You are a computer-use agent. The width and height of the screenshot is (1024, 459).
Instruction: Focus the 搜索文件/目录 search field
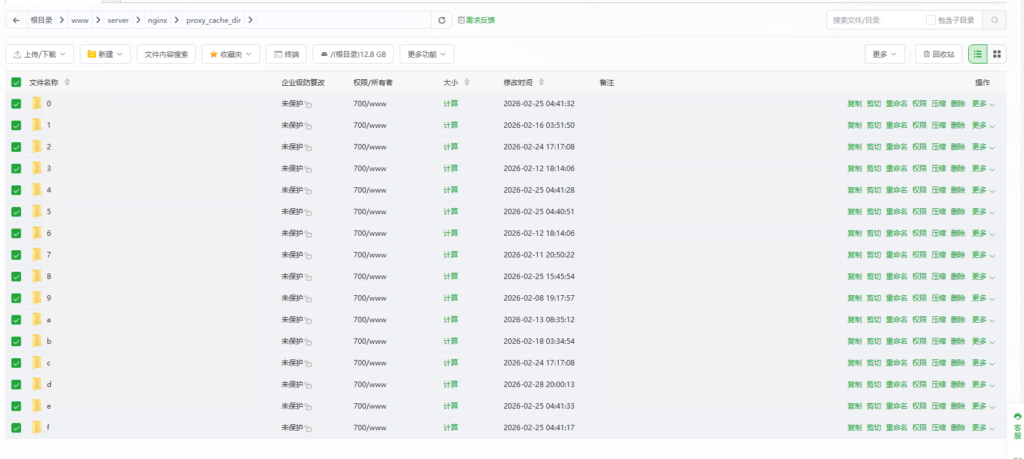[875, 20]
